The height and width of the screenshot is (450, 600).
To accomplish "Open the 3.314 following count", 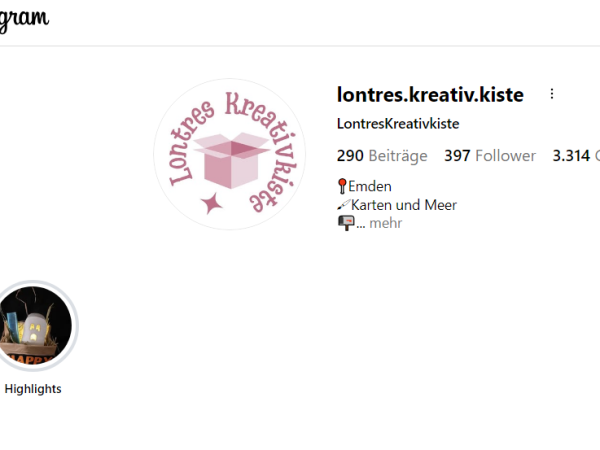I will point(576,156).
